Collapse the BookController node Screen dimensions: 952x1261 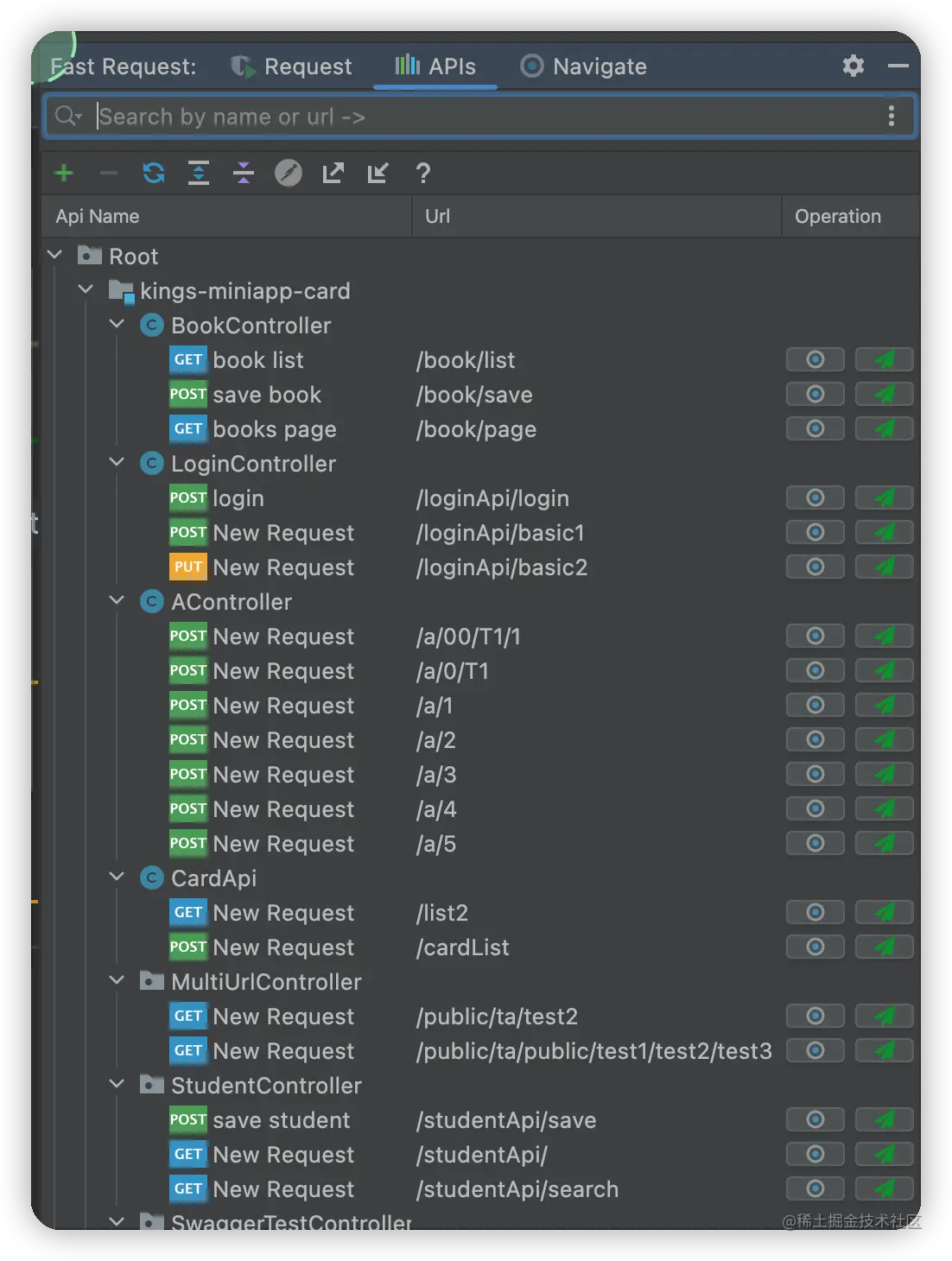coord(117,324)
